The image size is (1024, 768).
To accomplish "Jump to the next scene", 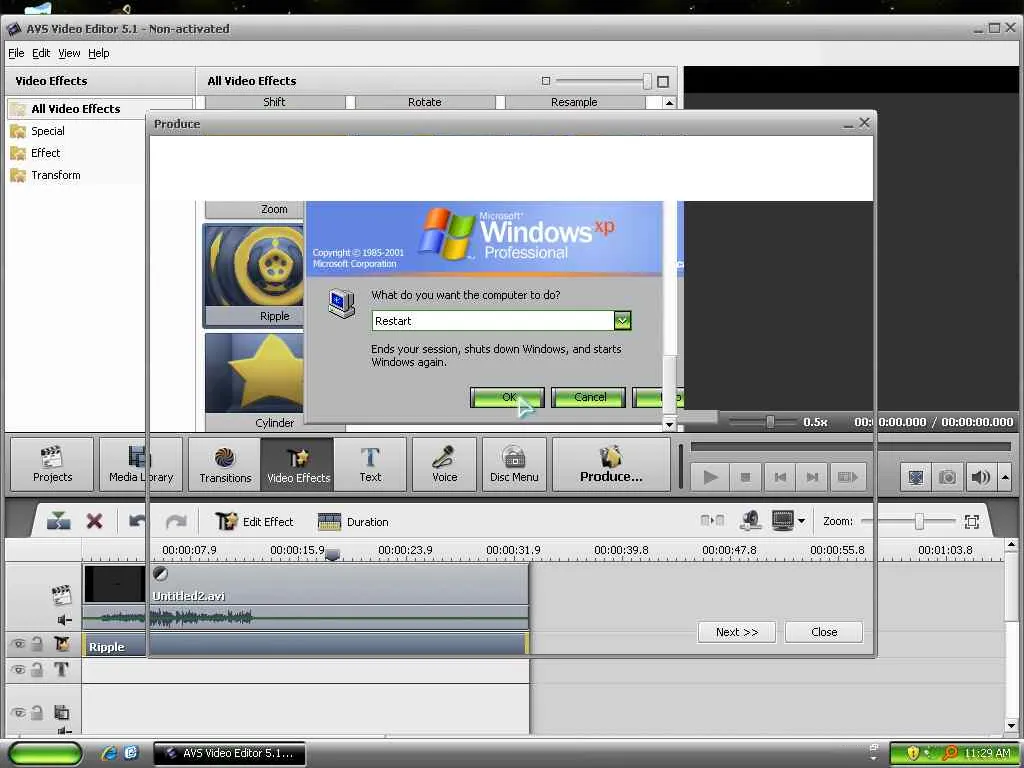I will [848, 477].
